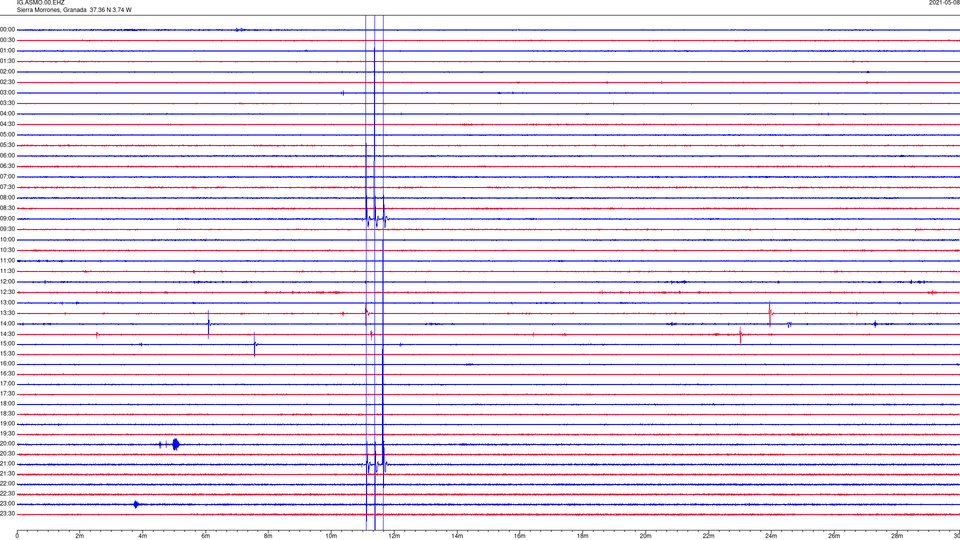Select the 11:30 trace time label
This screenshot has width=960, height=540.
pos(7,271)
